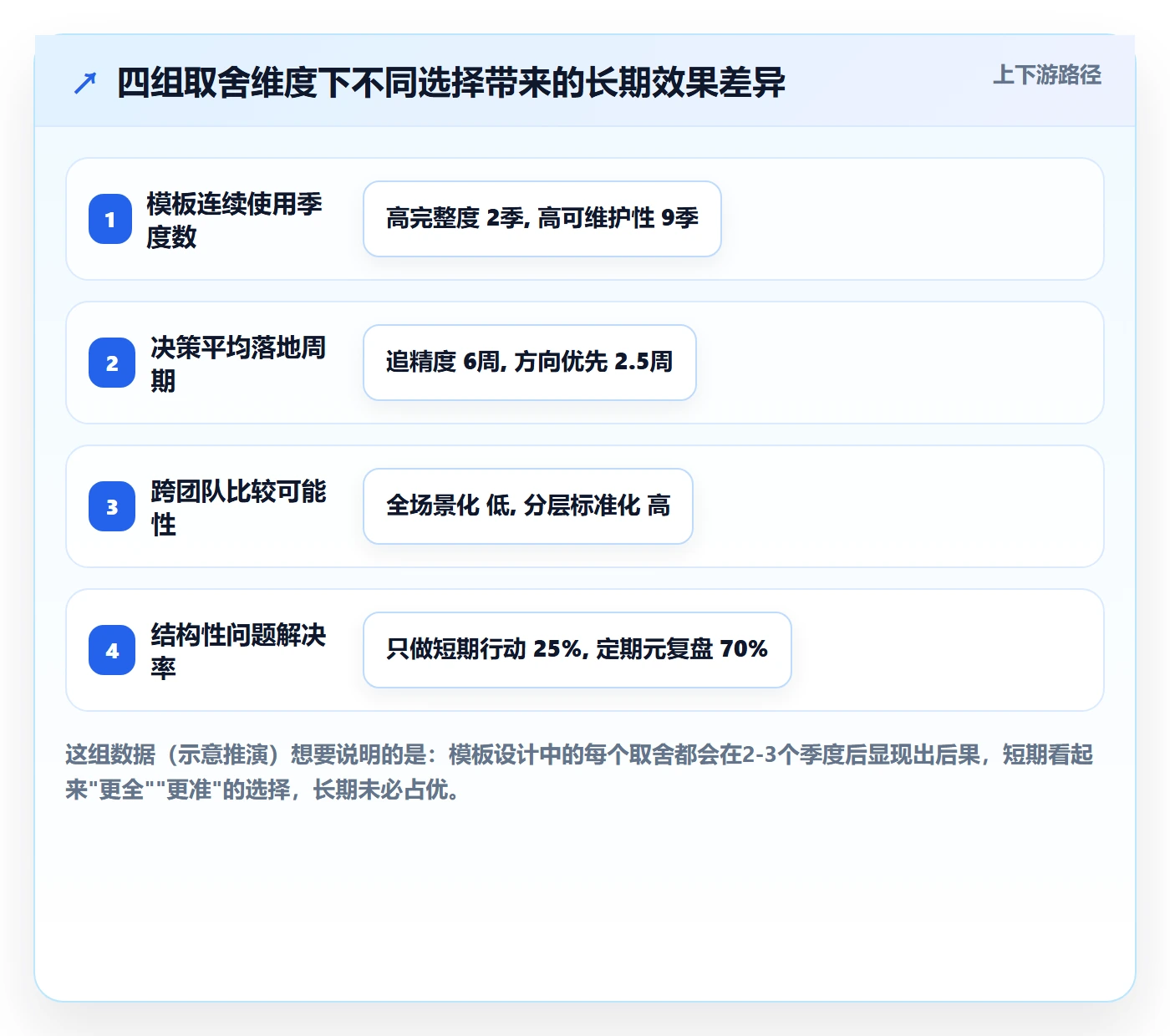The image size is (1170, 1036).
Task: Select the number 1 badge
Action: click(x=110, y=219)
